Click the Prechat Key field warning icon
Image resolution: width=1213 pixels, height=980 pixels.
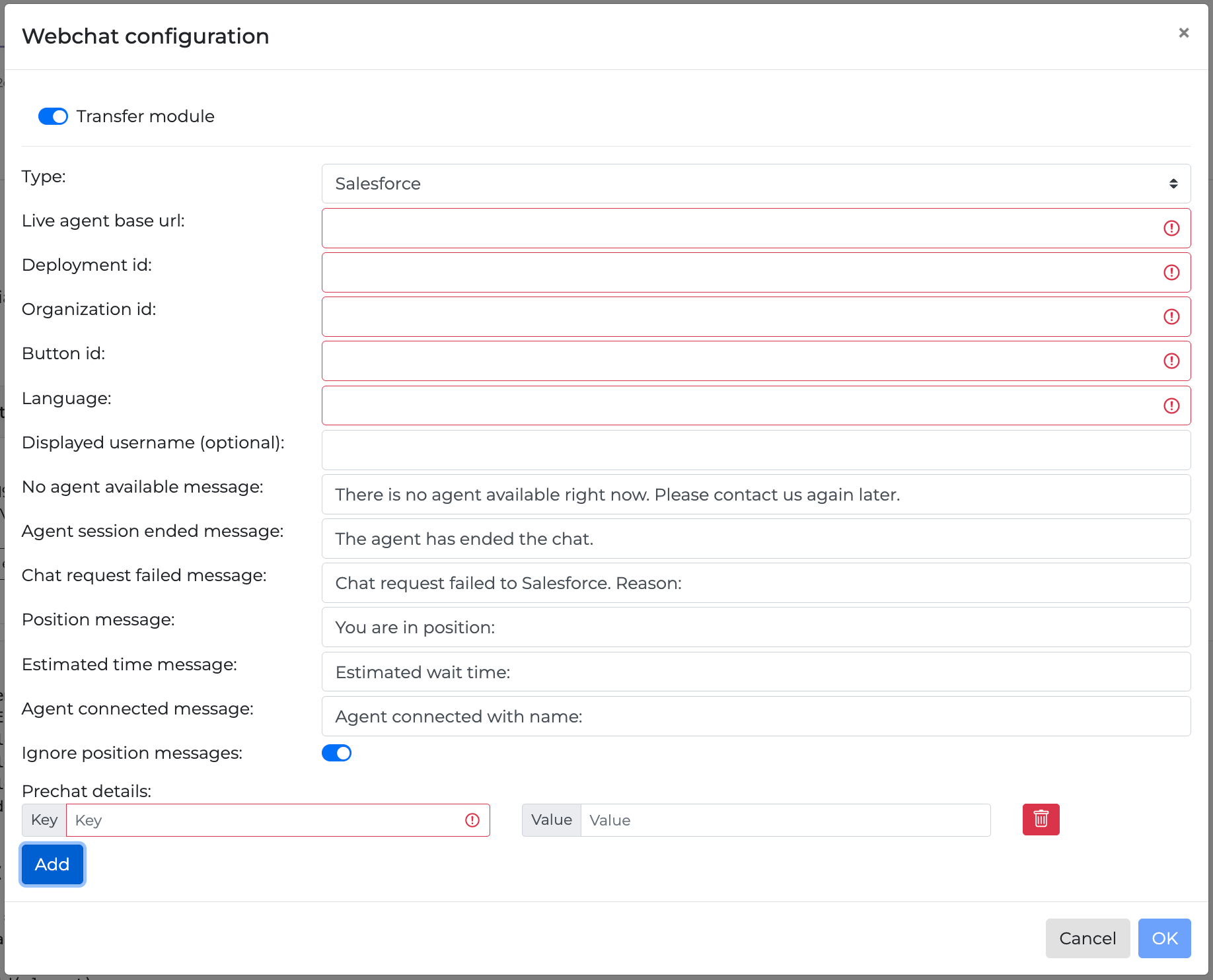point(472,820)
